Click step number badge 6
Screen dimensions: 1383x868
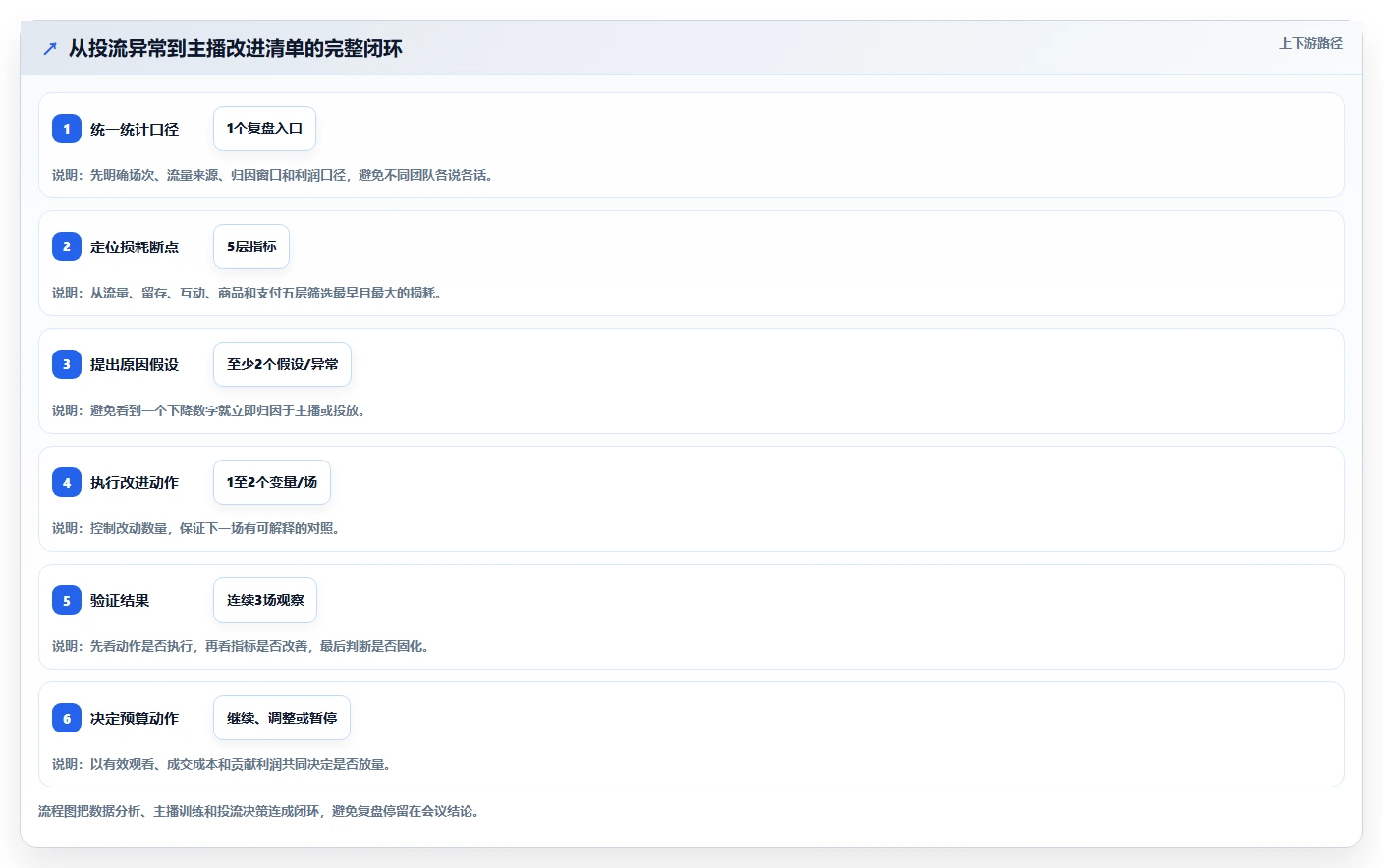(67, 718)
